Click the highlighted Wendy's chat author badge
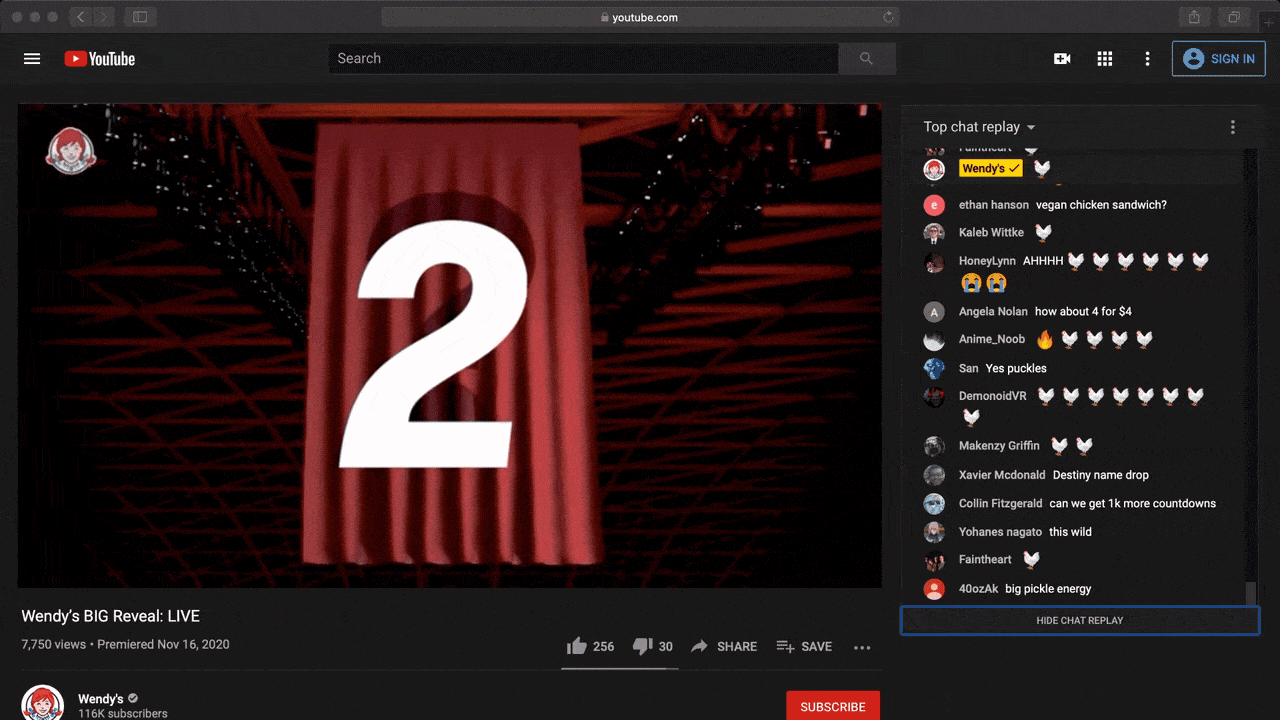This screenshot has width=1280, height=720. (991, 169)
